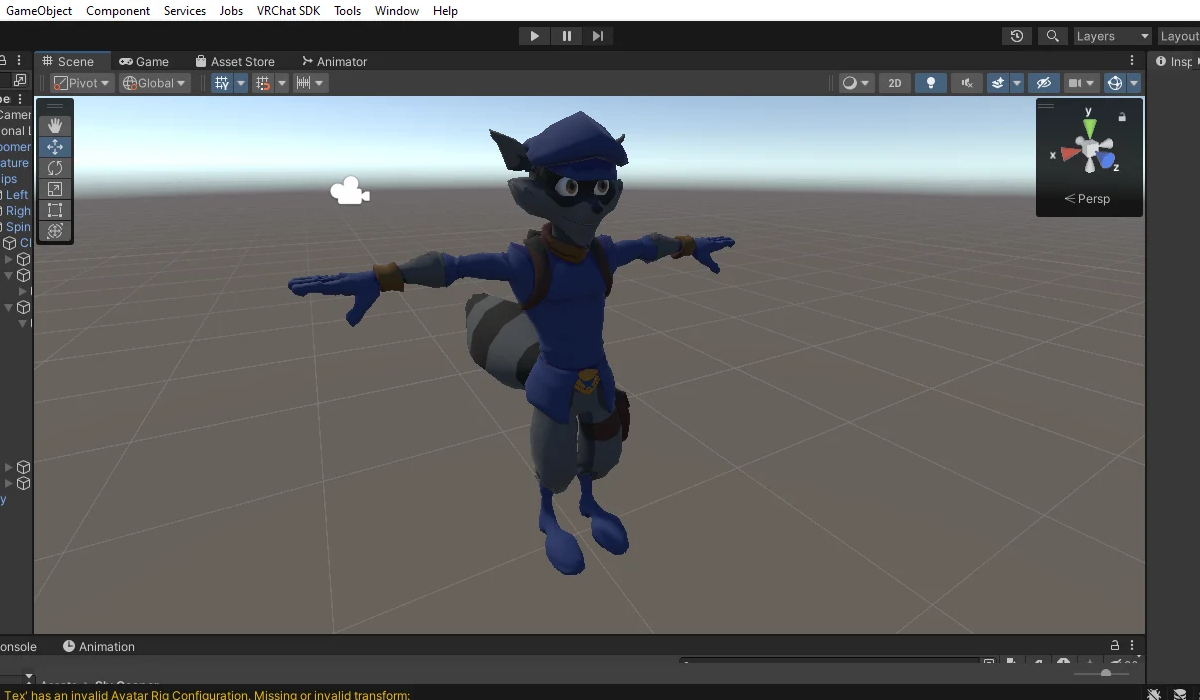Open the Layers dropdown
The image size is (1200, 700).
[1110, 35]
